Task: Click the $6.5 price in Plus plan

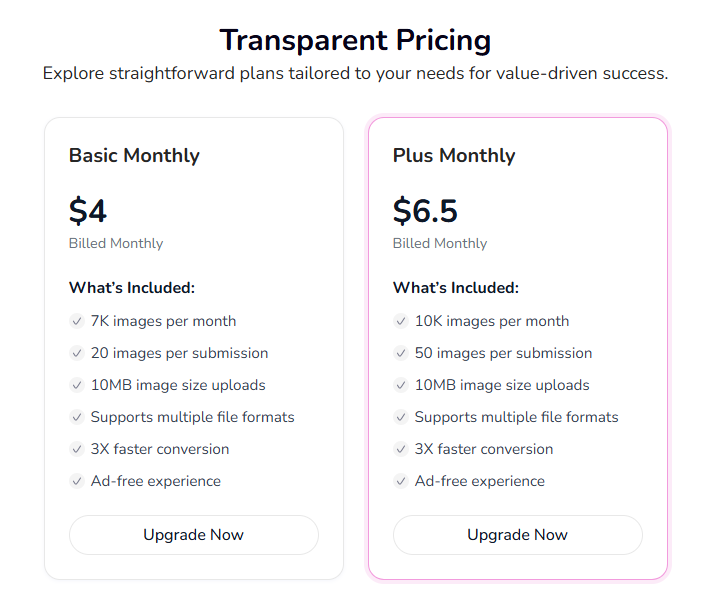Action: [x=425, y=211]
